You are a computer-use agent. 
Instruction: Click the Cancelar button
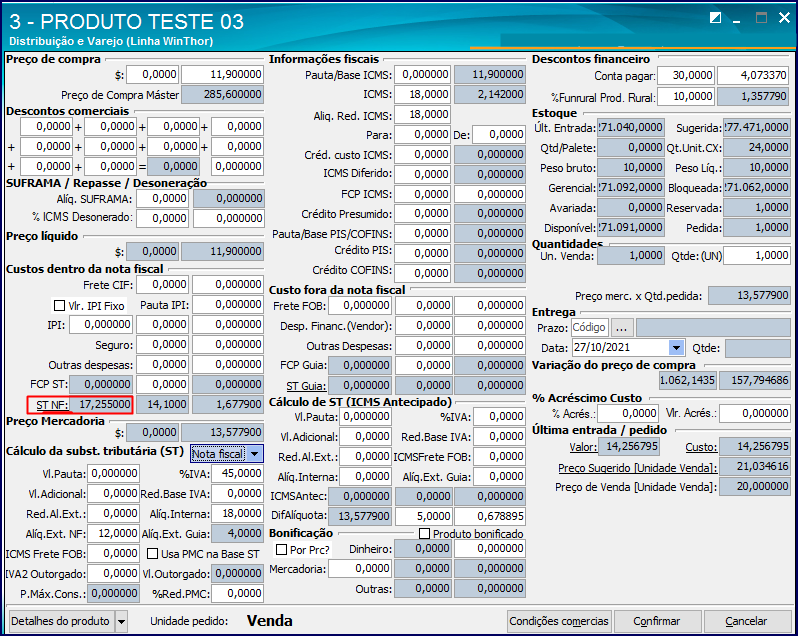(746, 621)
